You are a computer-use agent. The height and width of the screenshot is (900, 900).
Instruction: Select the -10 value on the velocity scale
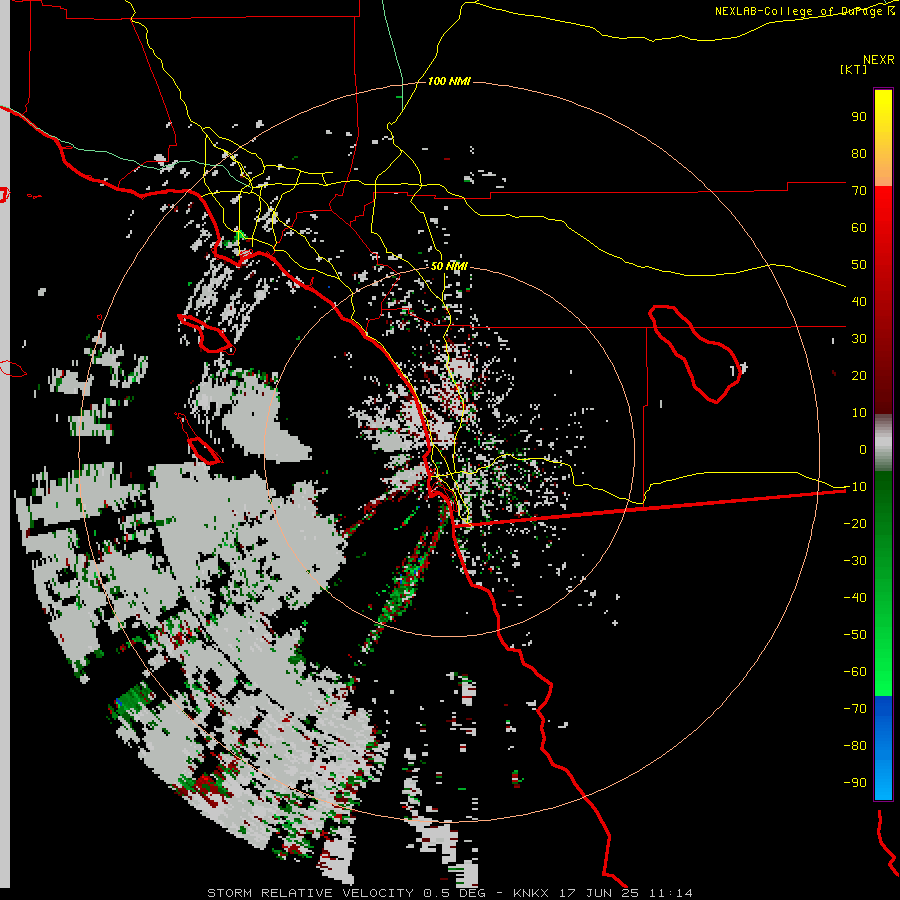[855, 487]
